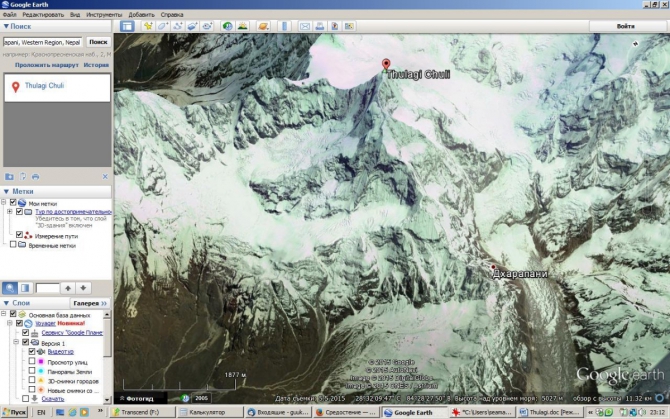Select the add path tool
Image resolution: width=670 pixels, height=419 pixels.
pos(176,26)
